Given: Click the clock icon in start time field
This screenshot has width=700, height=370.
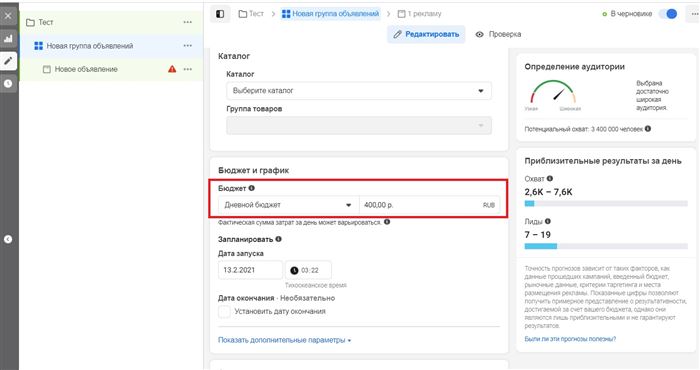Looking at the screenshot, I should click(294, 270).
